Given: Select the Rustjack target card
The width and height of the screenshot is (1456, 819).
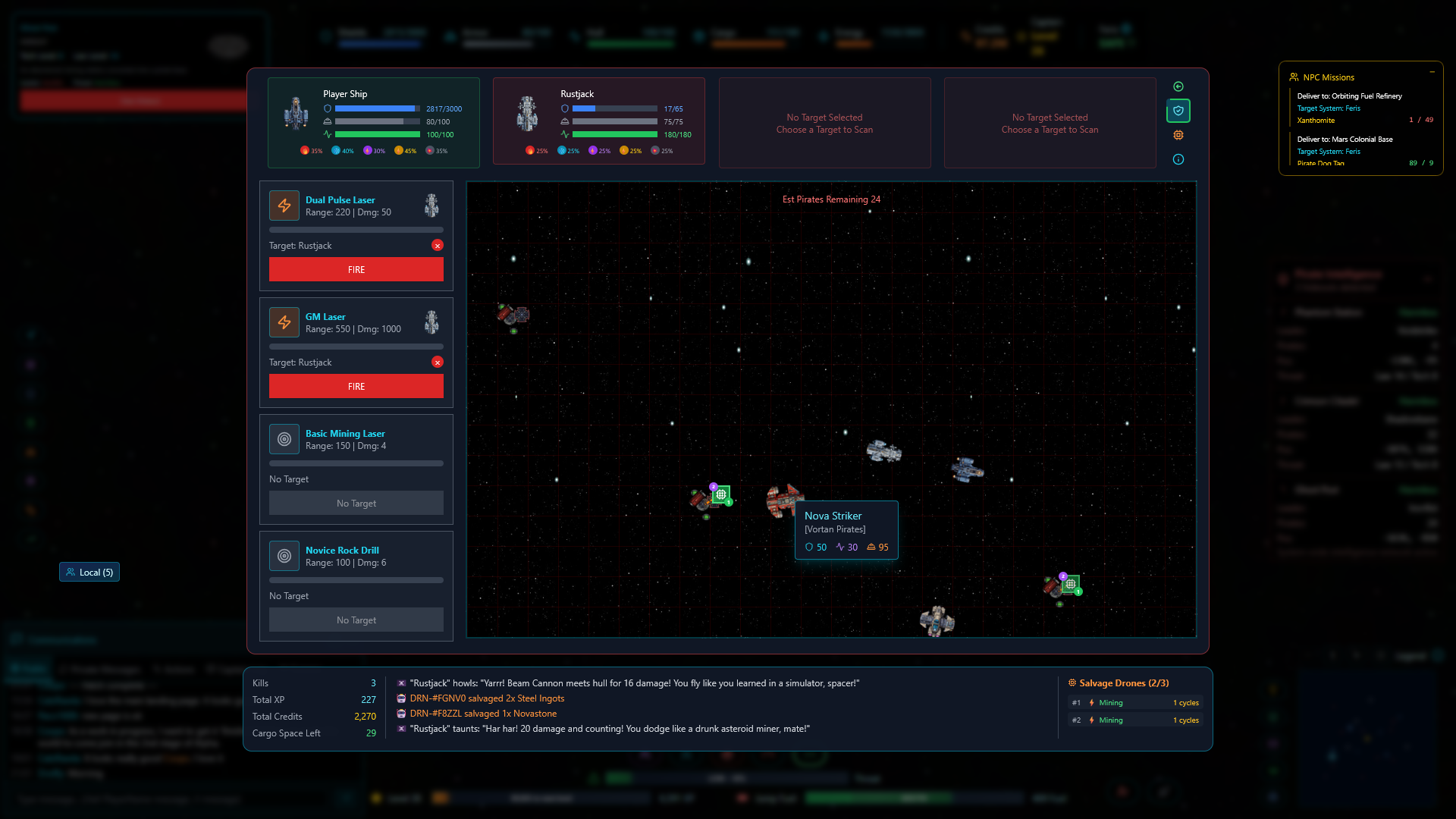Looking at the screenshot, I should (x=598, y=121).
